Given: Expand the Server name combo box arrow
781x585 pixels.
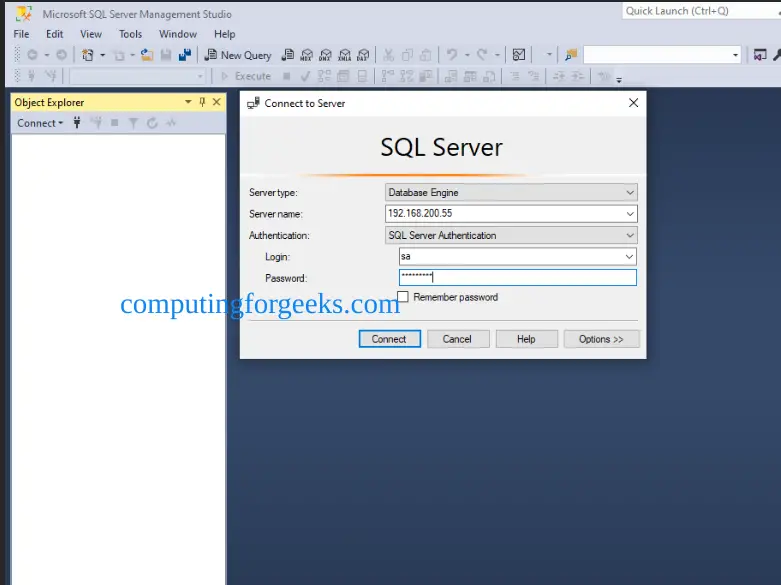Looking at the screenshot, I should pos(630,214).
